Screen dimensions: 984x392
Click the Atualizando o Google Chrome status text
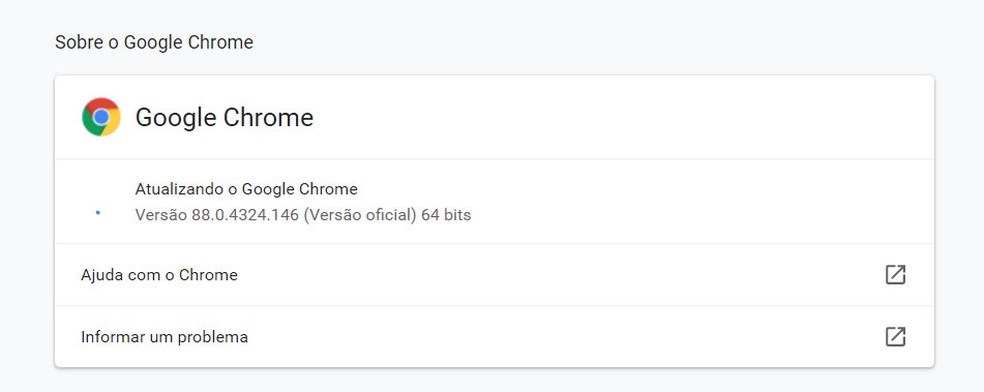[246, 189]
